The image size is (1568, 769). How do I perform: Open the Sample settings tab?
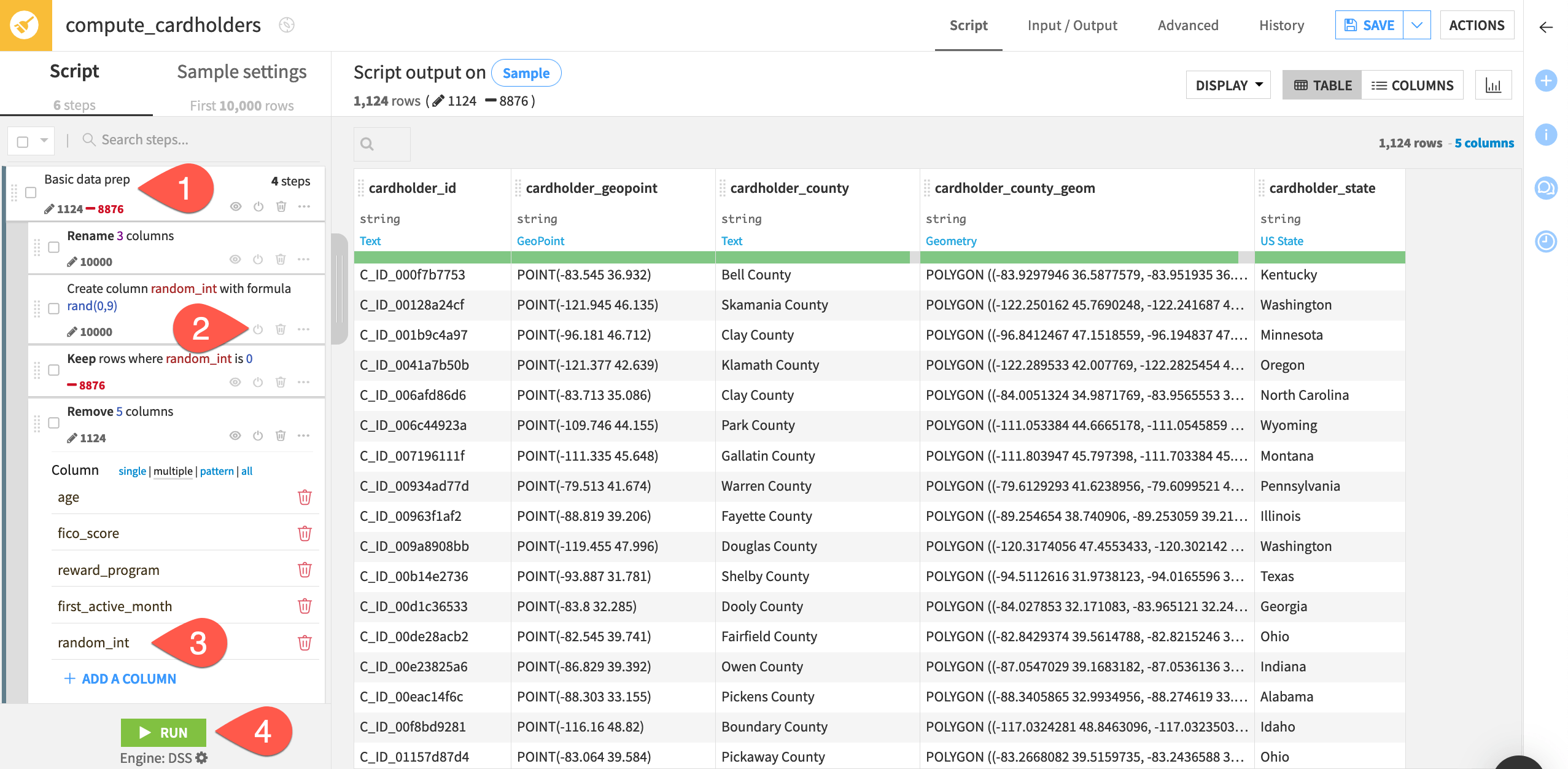241,71
